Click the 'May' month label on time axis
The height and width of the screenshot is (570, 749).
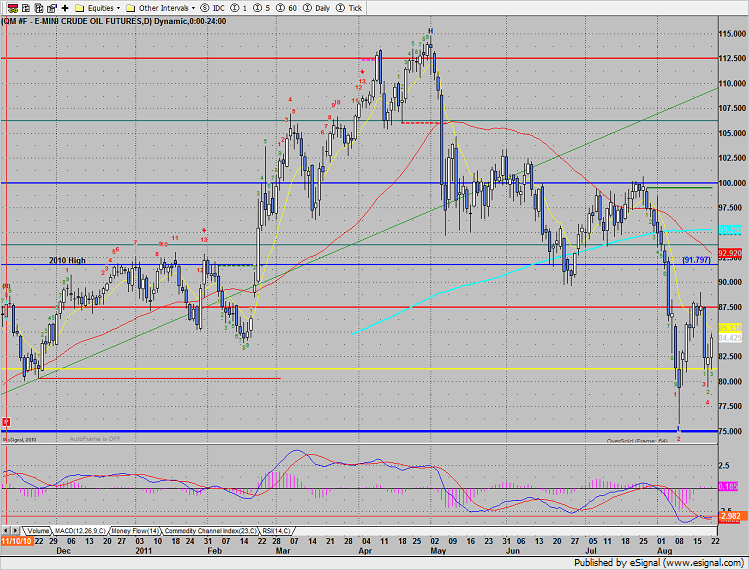(x=438, y=551)
